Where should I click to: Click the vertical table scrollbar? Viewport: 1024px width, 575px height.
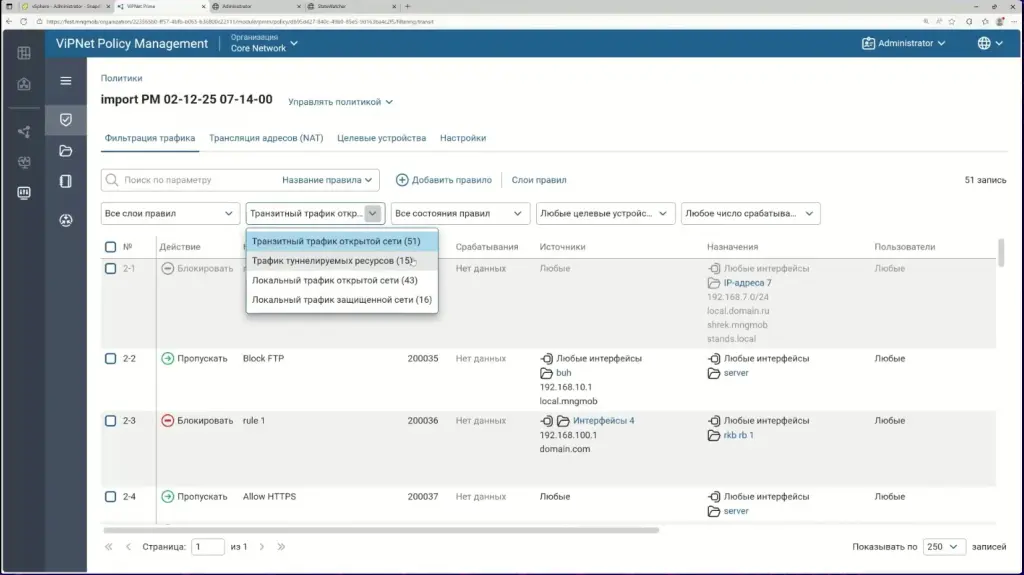1001,252
